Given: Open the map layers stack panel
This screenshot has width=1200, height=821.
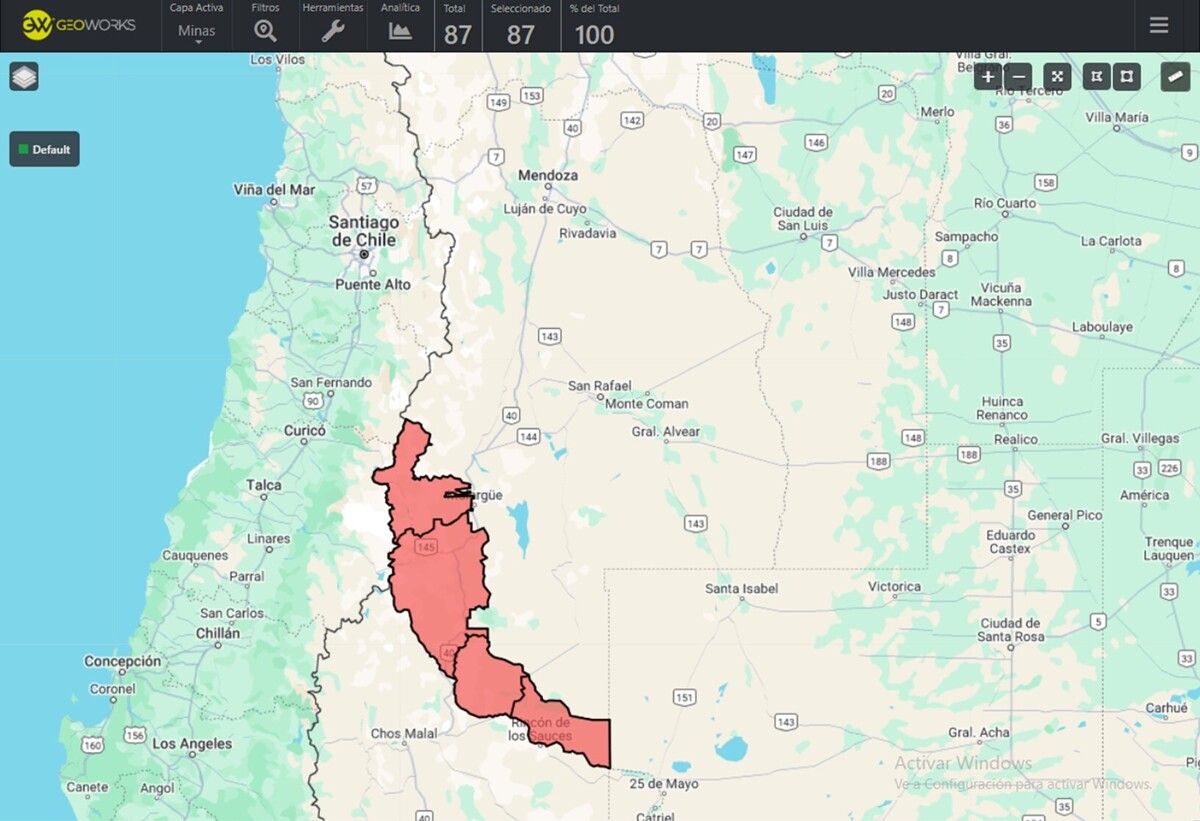Looking at the screenshot, I should coord(24,76).
